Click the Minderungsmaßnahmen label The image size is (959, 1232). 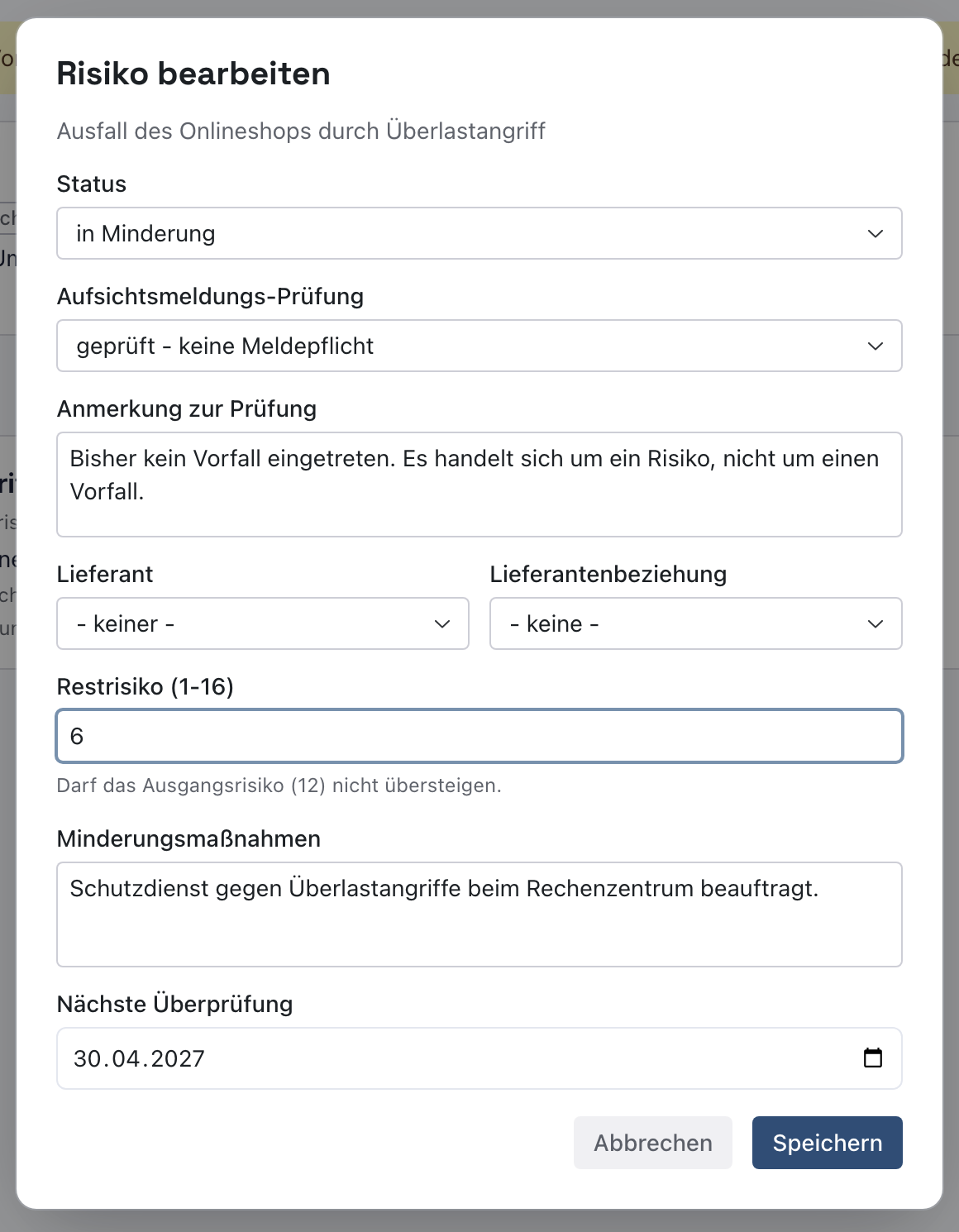pyautogui.click(x=188, y=838)
